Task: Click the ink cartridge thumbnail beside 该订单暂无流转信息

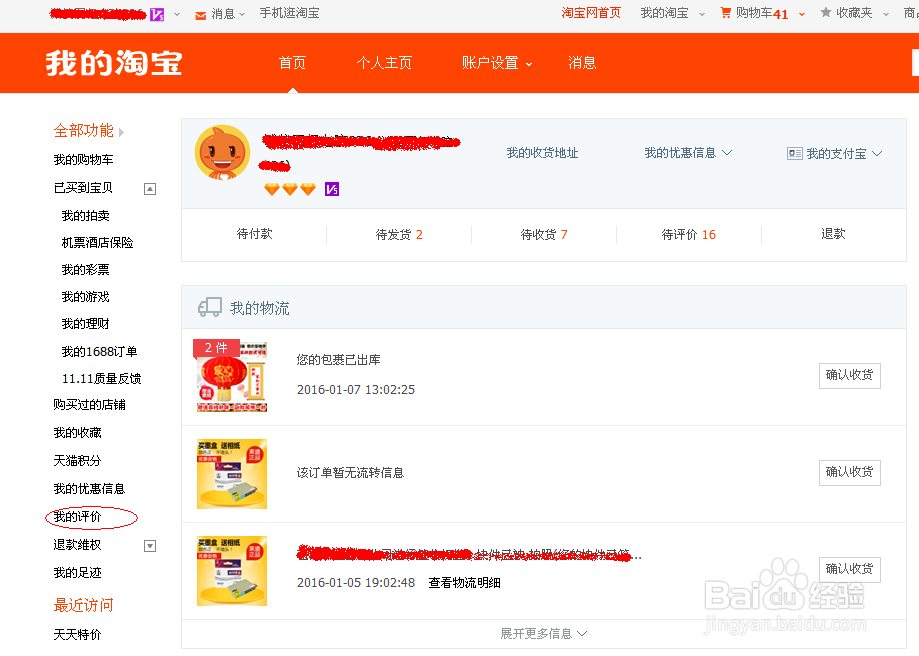Action: 232,474
